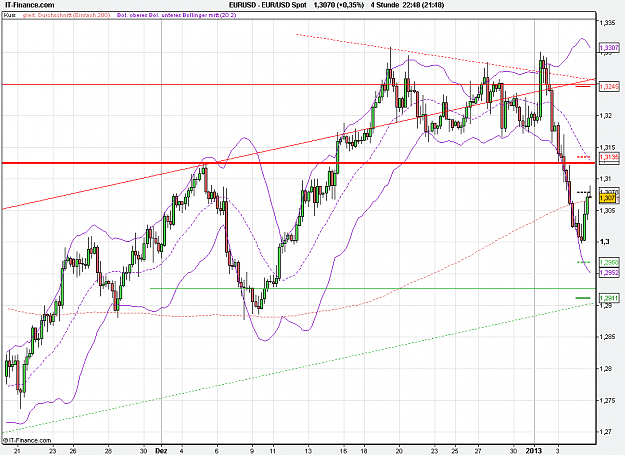Click the purple 1,3307 upper Bollinger price tag

pyautogui.click(x=609, y=48)
